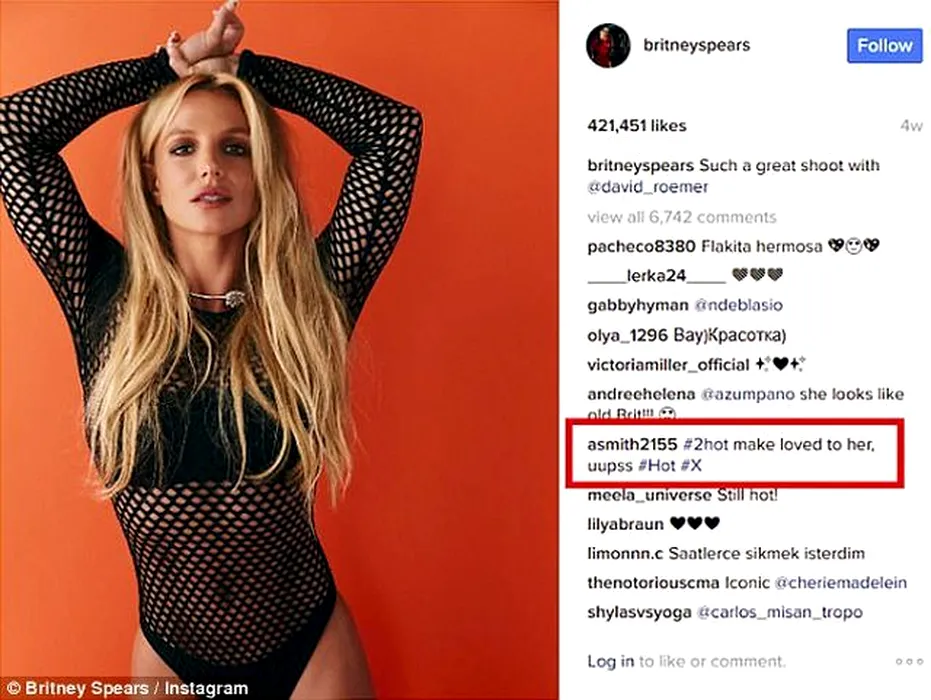The width and height of the screenshot is (931, 700).
Task: Open the @carlos_misan_tropo mention
Action: point(780,612)
